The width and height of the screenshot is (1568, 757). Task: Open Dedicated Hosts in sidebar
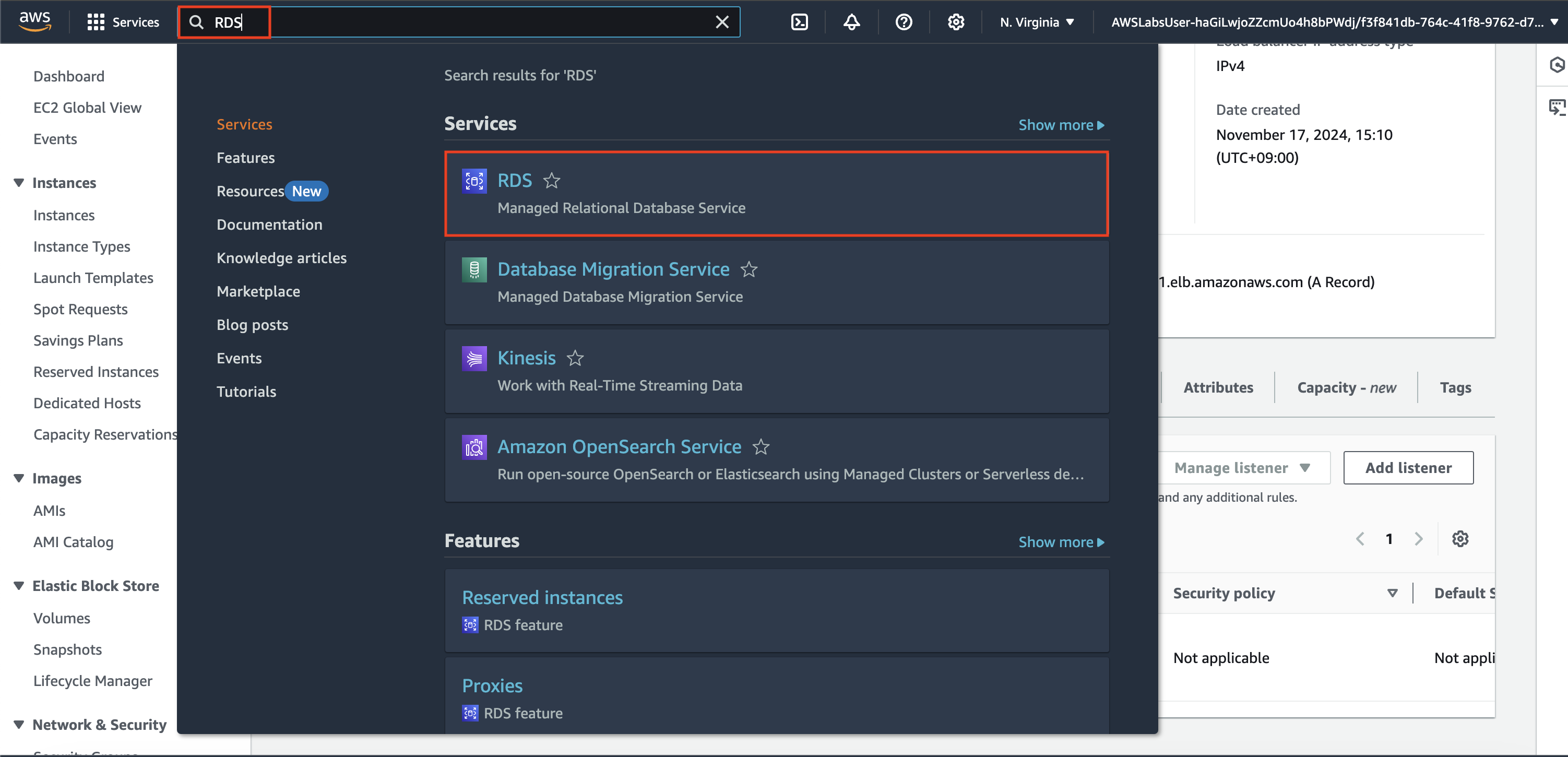coord(87,403)
